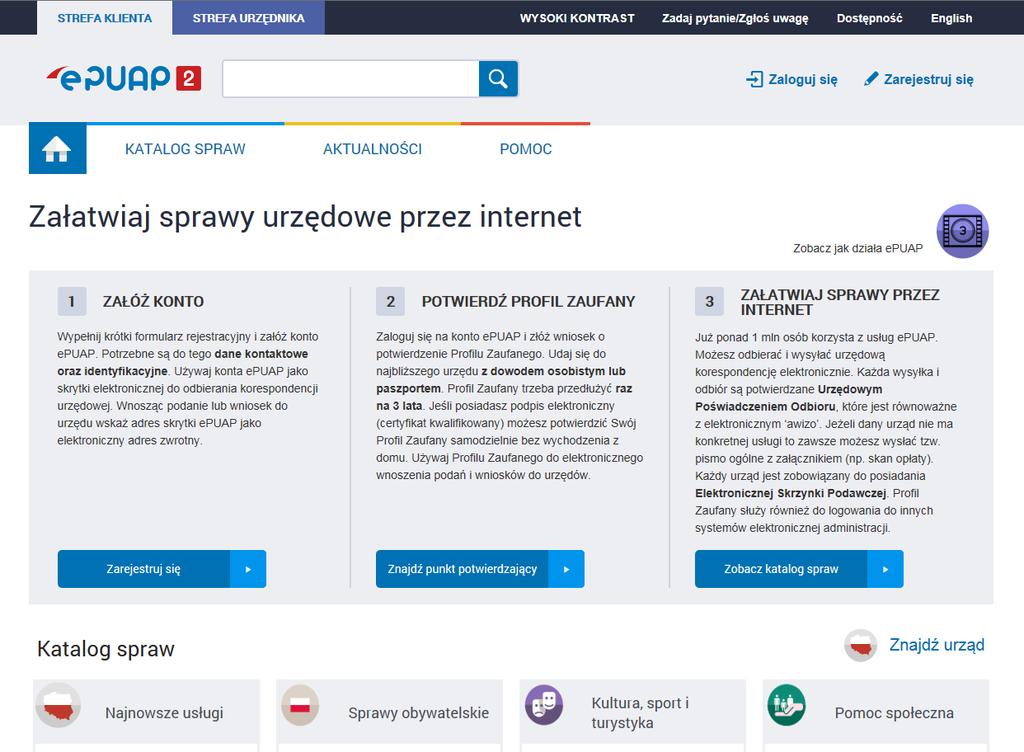Click the Sprawy obywatelskie flag icon
Image resolution: width=1024 pixels, height=752 pixels.
coord(300,705)
